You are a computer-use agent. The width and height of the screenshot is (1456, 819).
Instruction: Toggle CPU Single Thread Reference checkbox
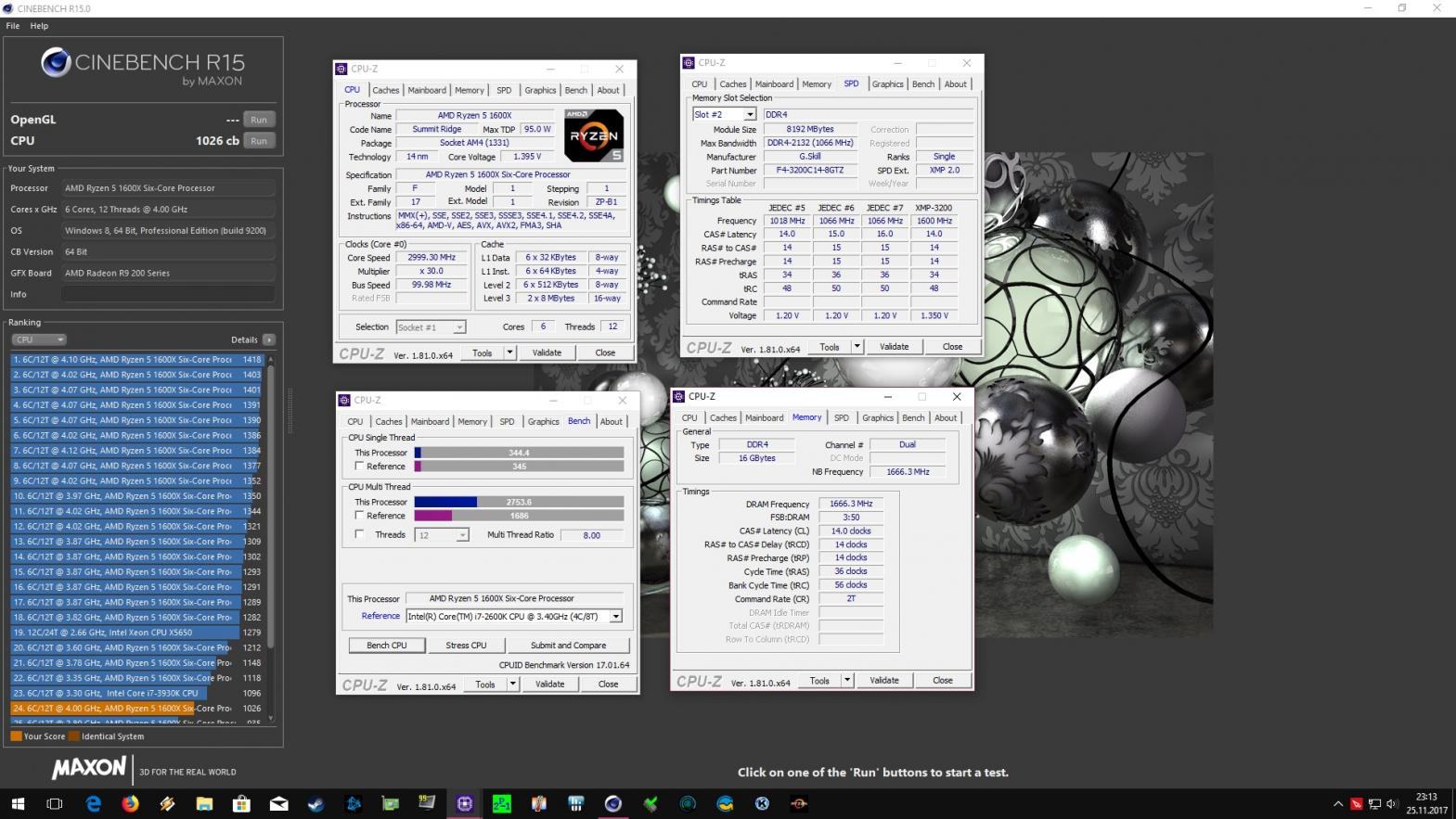click(x=359, y=467)
